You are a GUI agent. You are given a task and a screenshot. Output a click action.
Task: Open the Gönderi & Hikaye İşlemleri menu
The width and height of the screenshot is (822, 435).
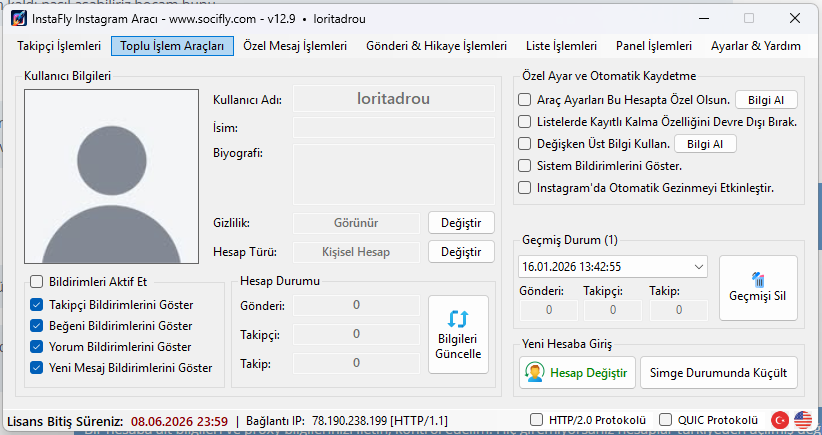click(436, 46)
